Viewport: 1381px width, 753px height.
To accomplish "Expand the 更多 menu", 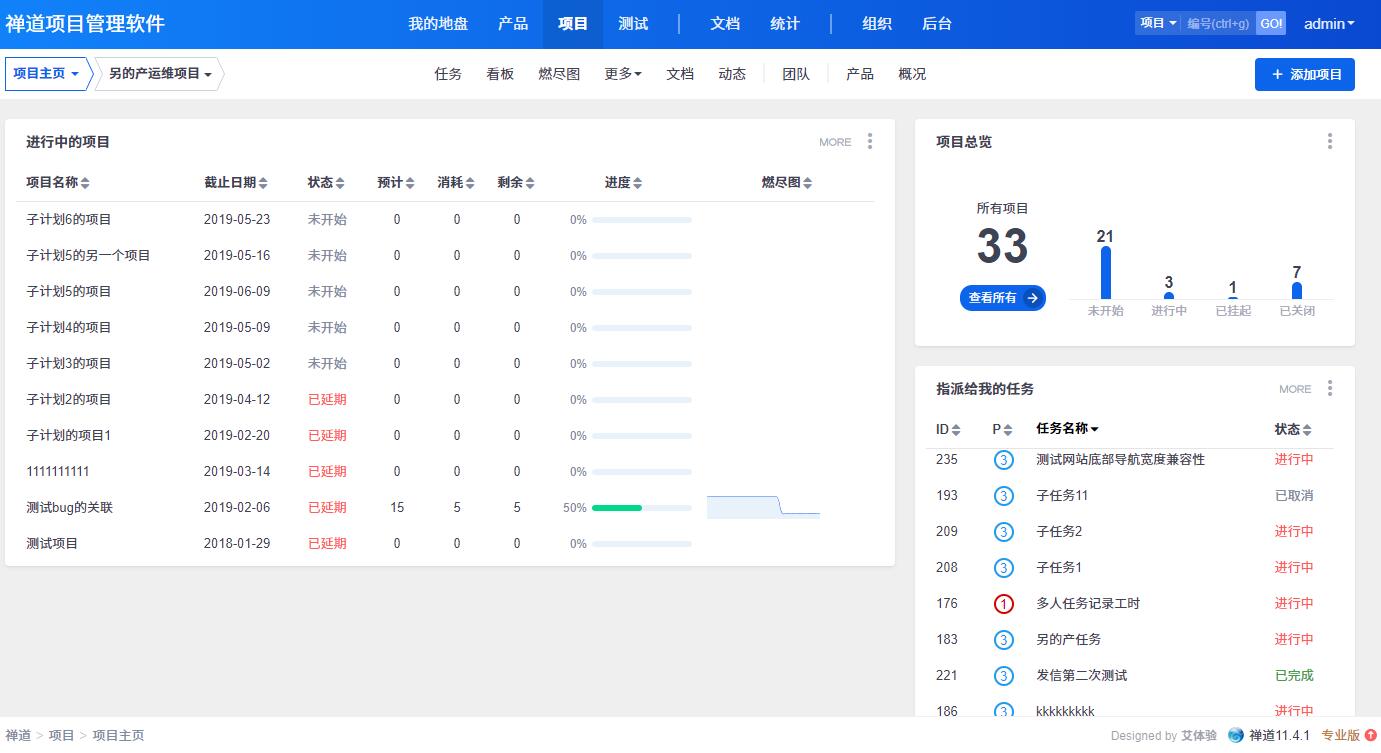I will point(623,74).
